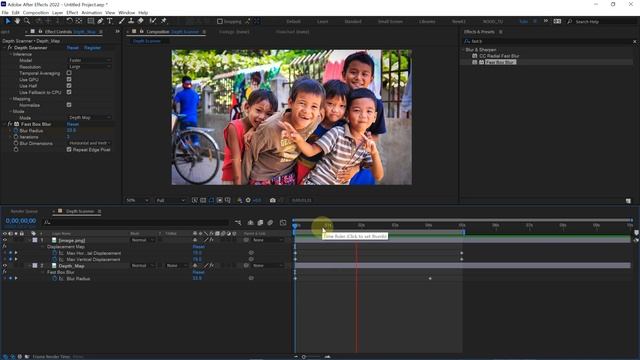Toggle the Normalize checkbox

tap(69, 105)
